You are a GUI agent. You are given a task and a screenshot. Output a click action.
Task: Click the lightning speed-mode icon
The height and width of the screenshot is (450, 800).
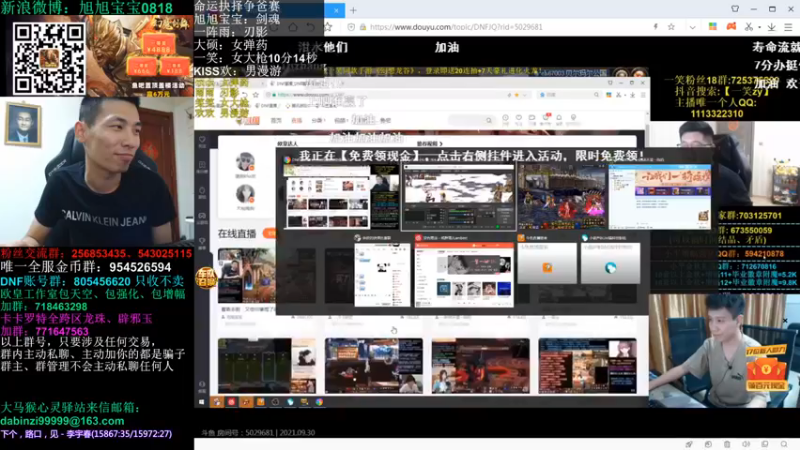click(x=656, y=27)
